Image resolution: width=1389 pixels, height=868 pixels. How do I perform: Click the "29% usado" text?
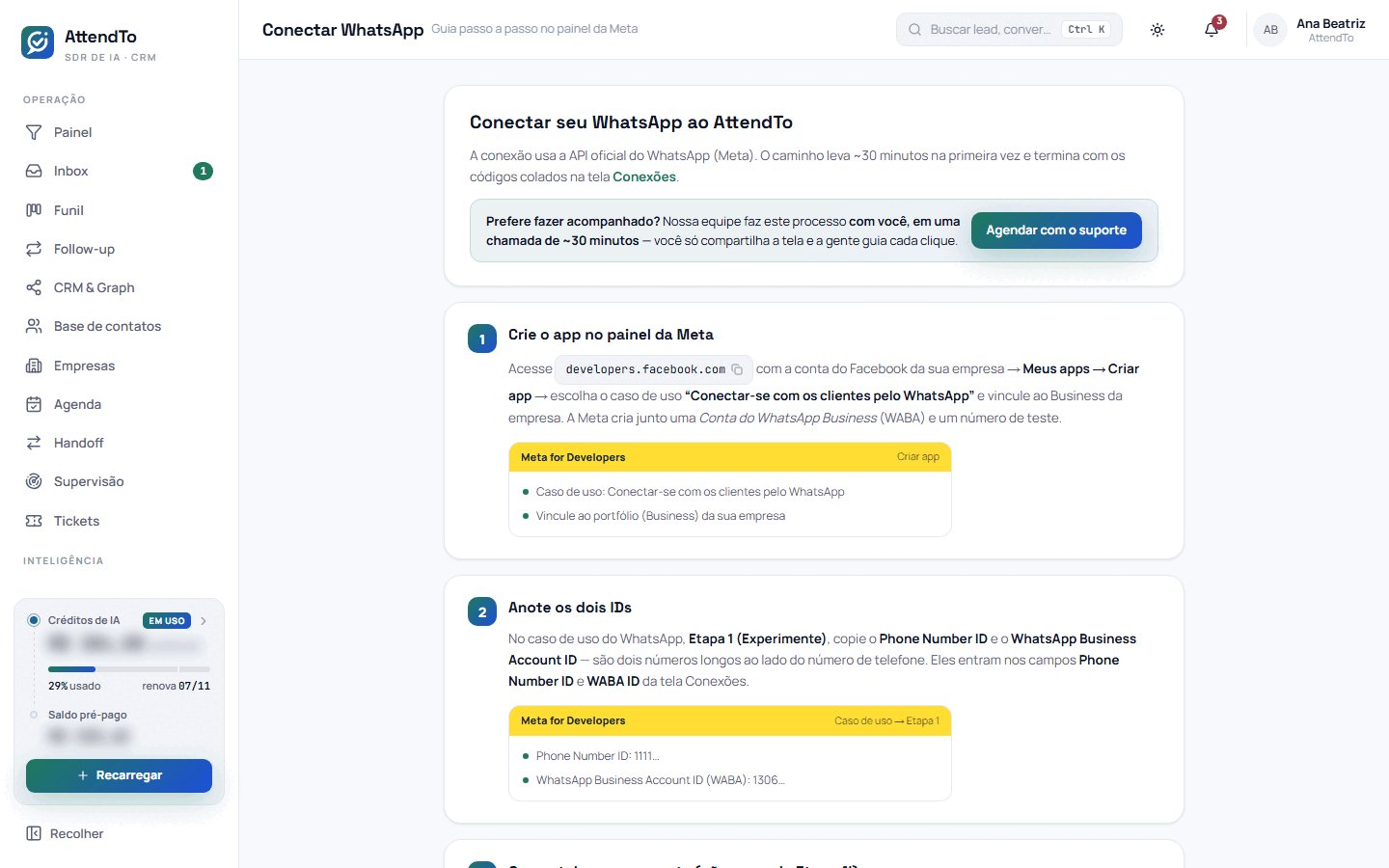tap(74, 686)
